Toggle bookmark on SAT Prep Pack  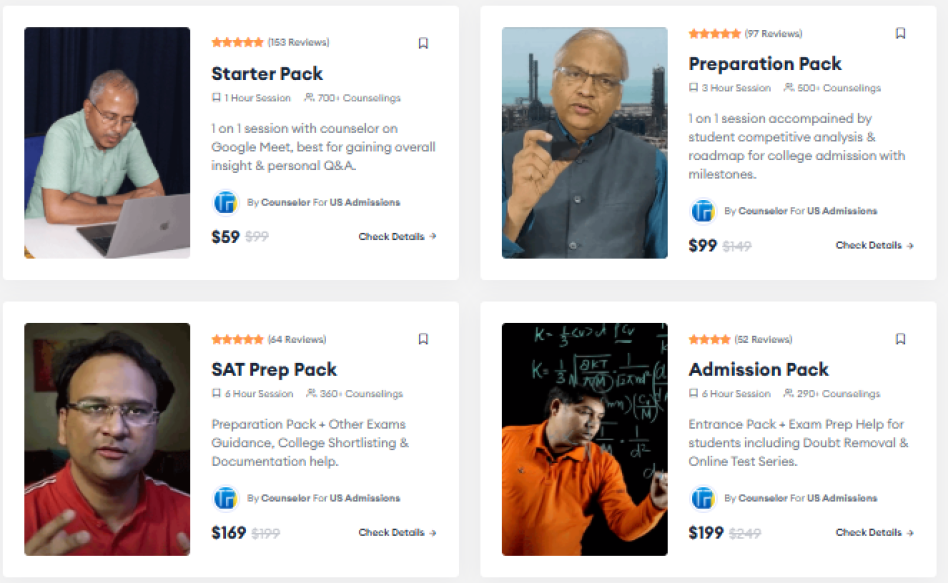(423, 339)
